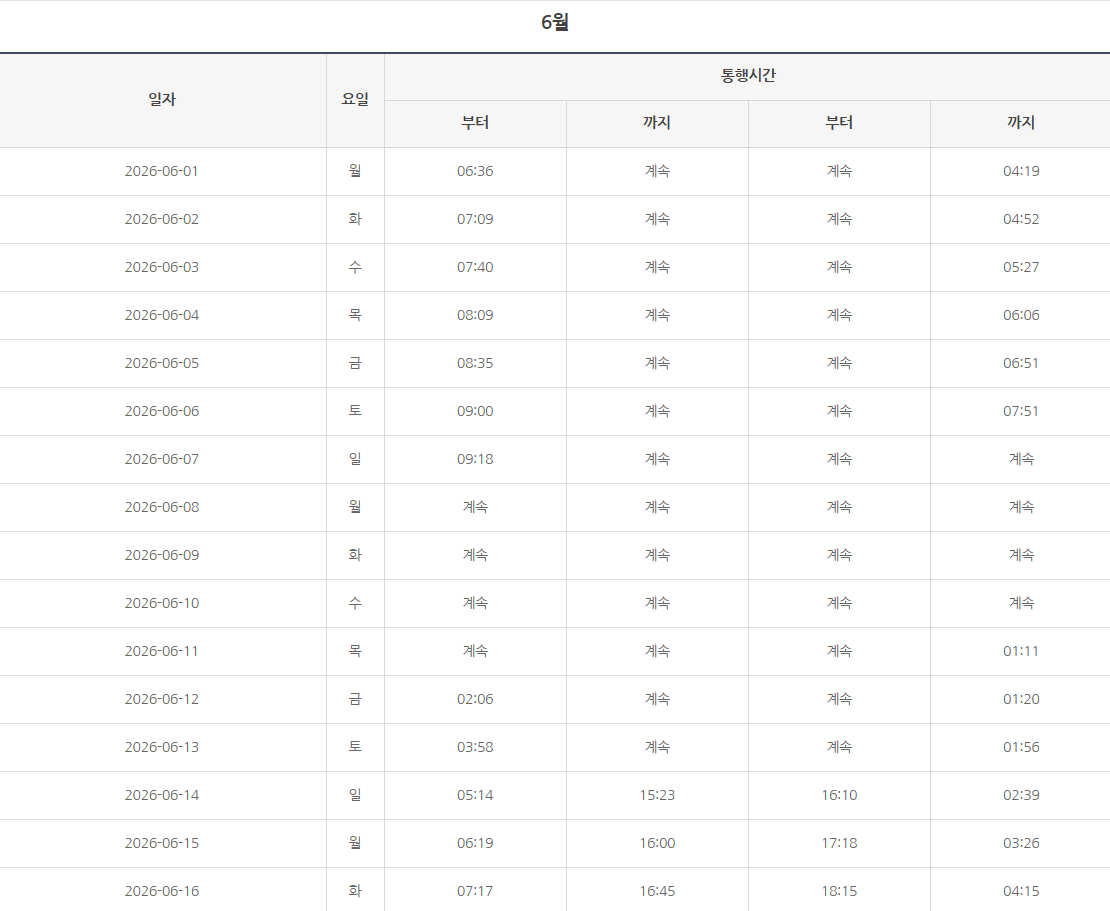Select date cell 2026-06-08
Screen dimensions: 1110x911
pos(162,508)
